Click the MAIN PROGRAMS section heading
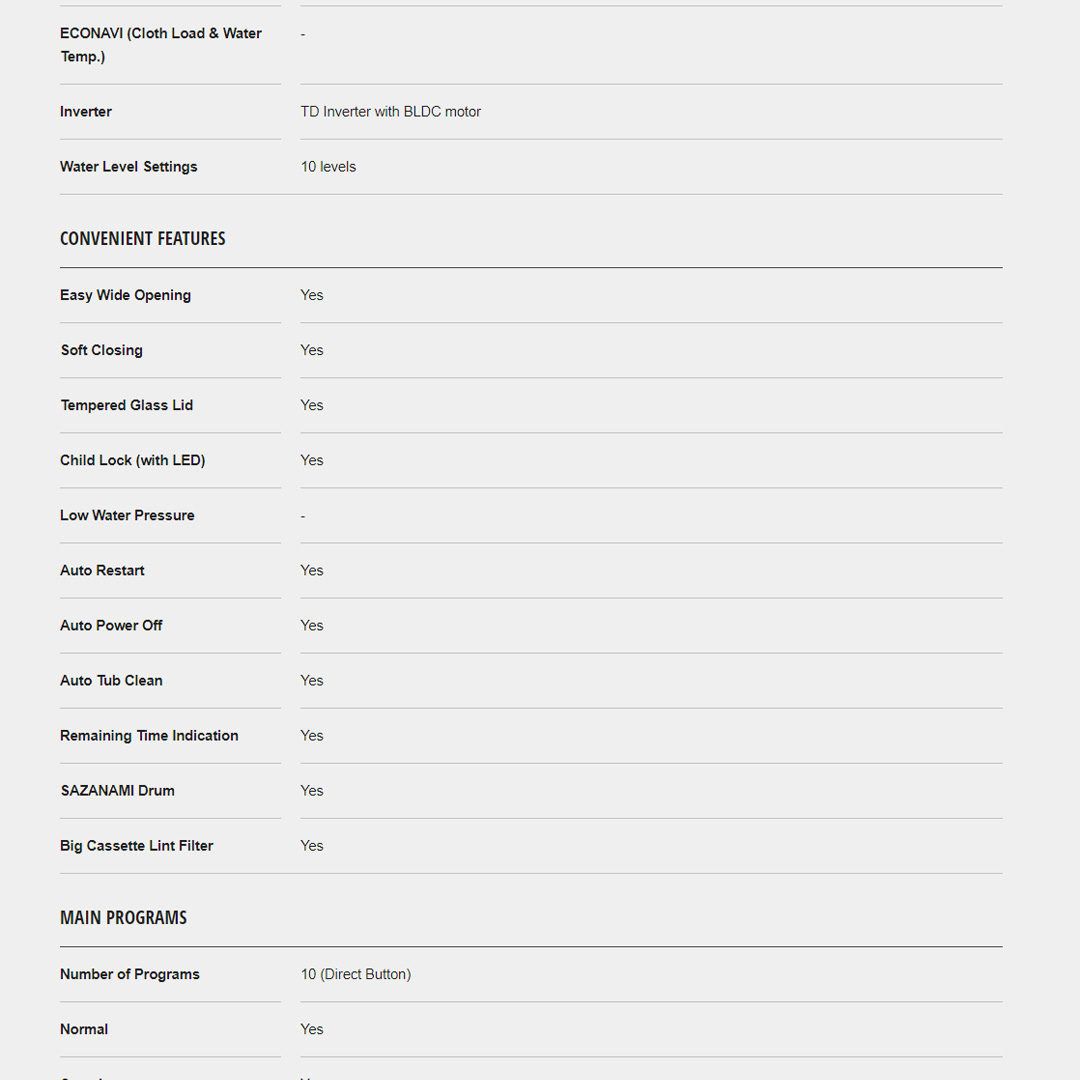This screenshot has width=1080, height=1080. pyautogui.click(x=123, y=917)
